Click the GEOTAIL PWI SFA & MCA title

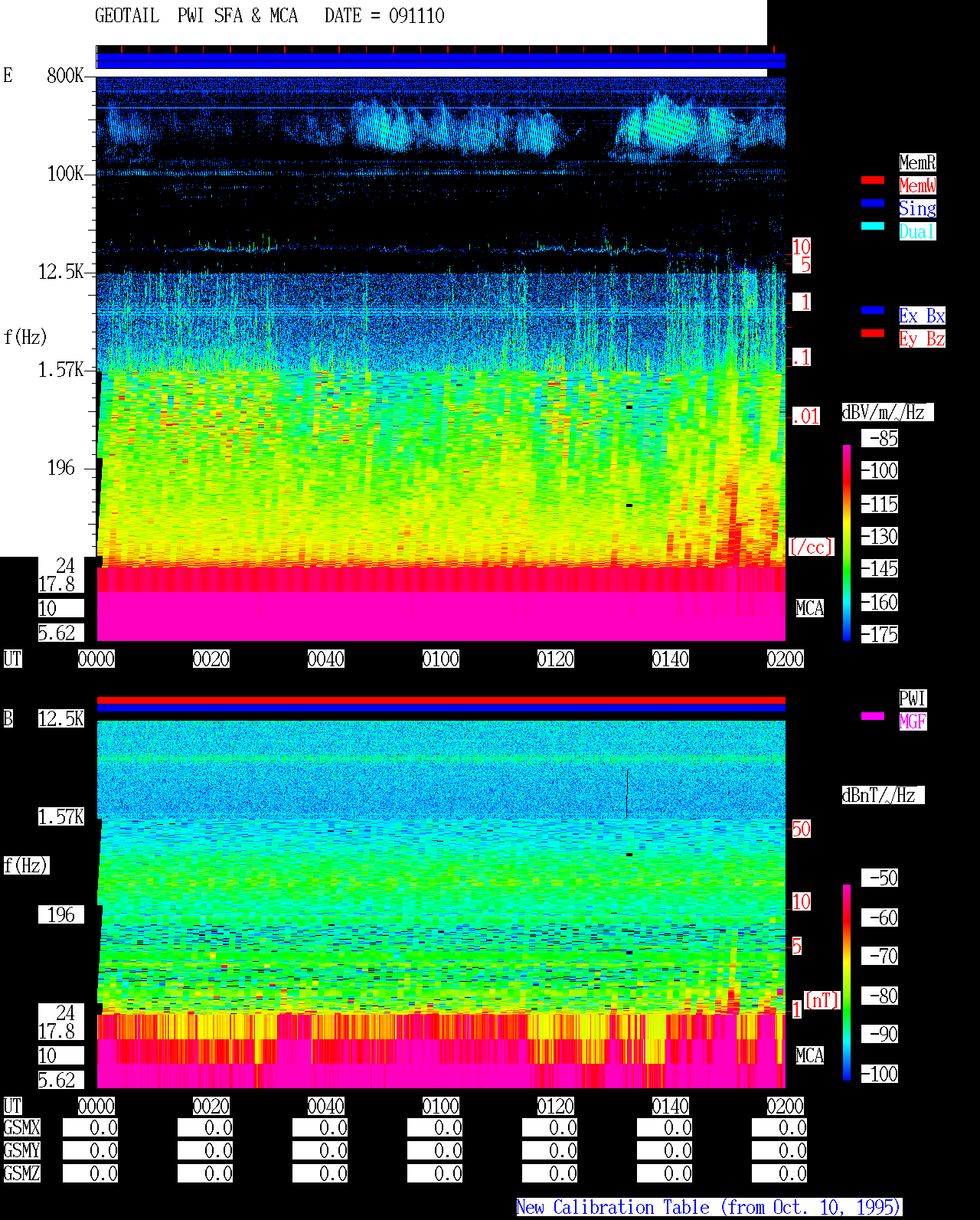point(196,15)
